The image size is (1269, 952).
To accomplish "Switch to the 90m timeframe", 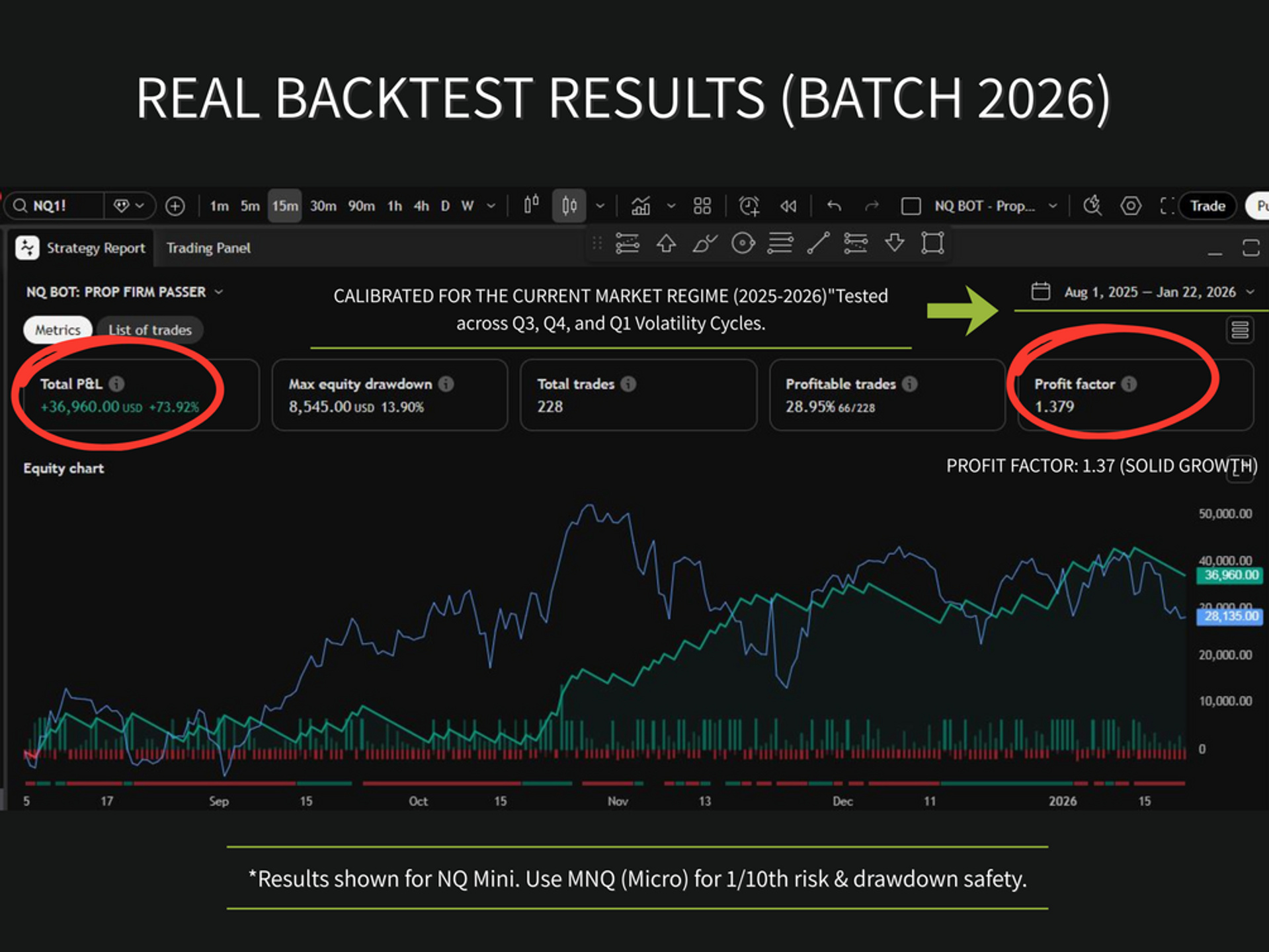I will point(361,206).
